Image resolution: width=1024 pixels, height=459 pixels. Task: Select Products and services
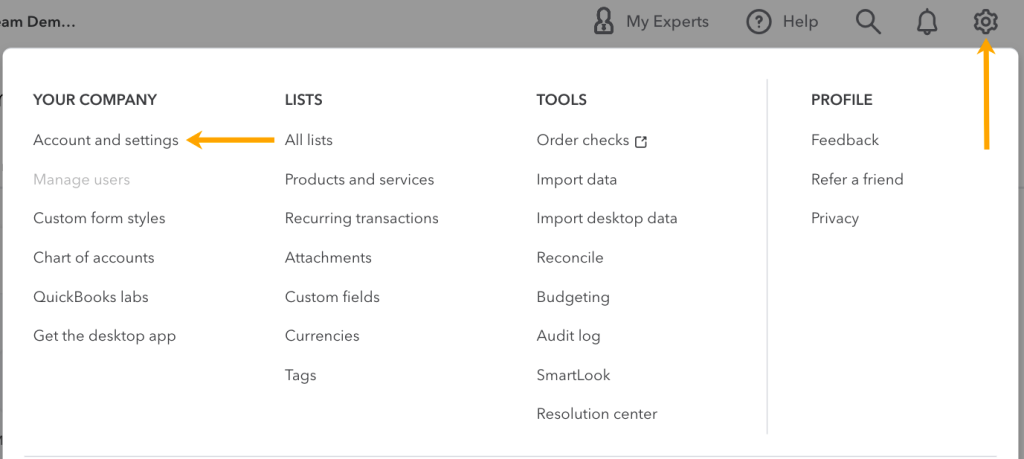(x=359, y=179)
